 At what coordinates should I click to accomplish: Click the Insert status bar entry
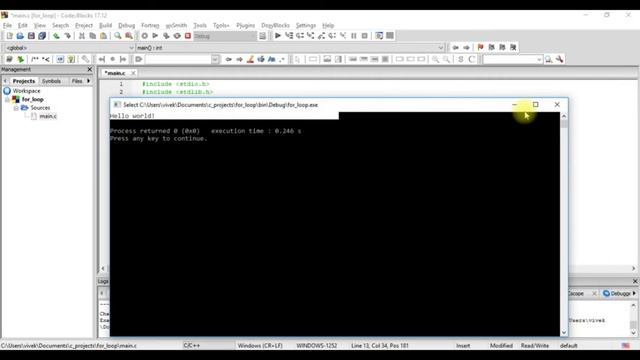tap(463, 346)
